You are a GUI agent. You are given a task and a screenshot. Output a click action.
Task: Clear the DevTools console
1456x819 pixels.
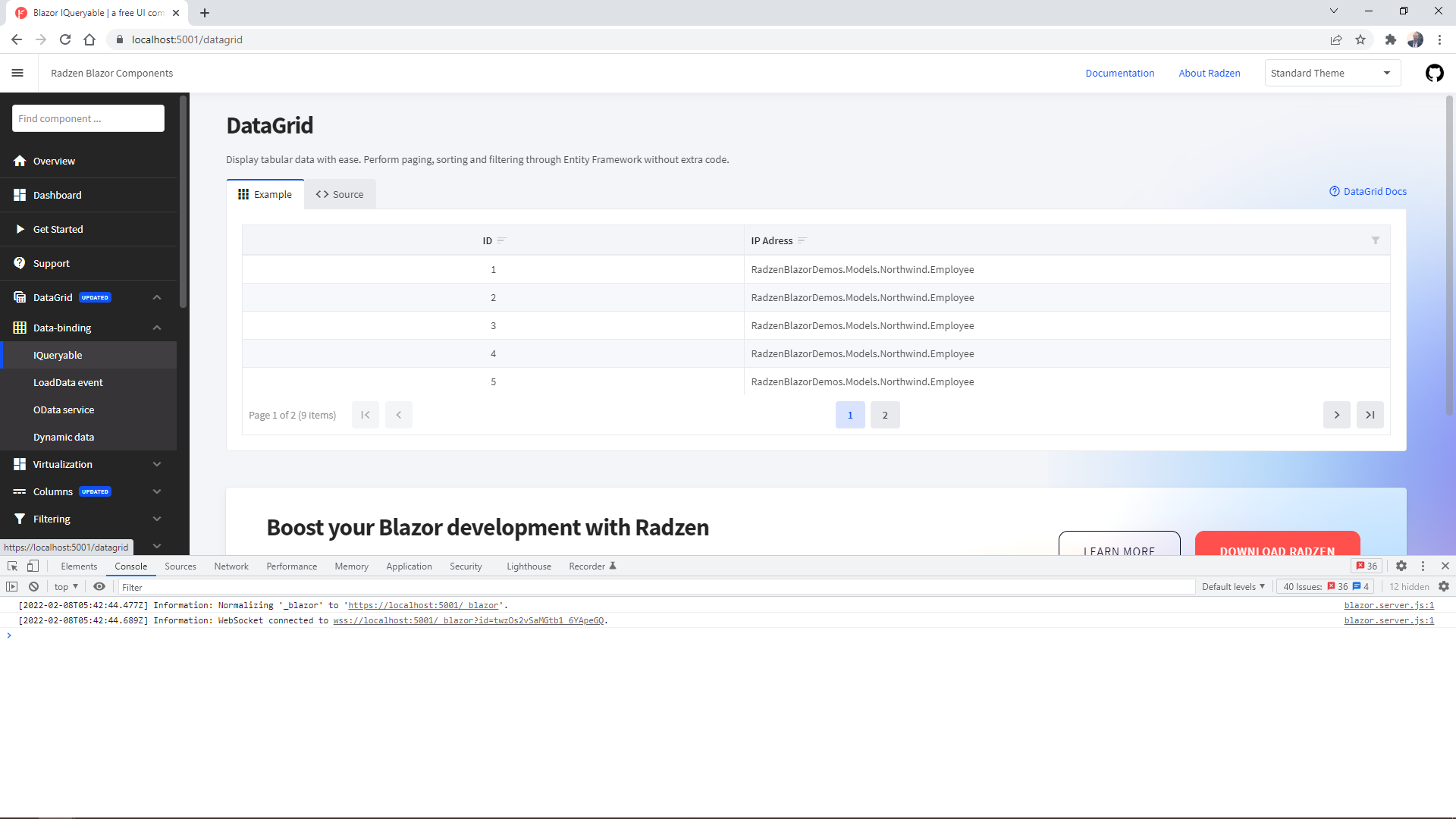point(33,586)
